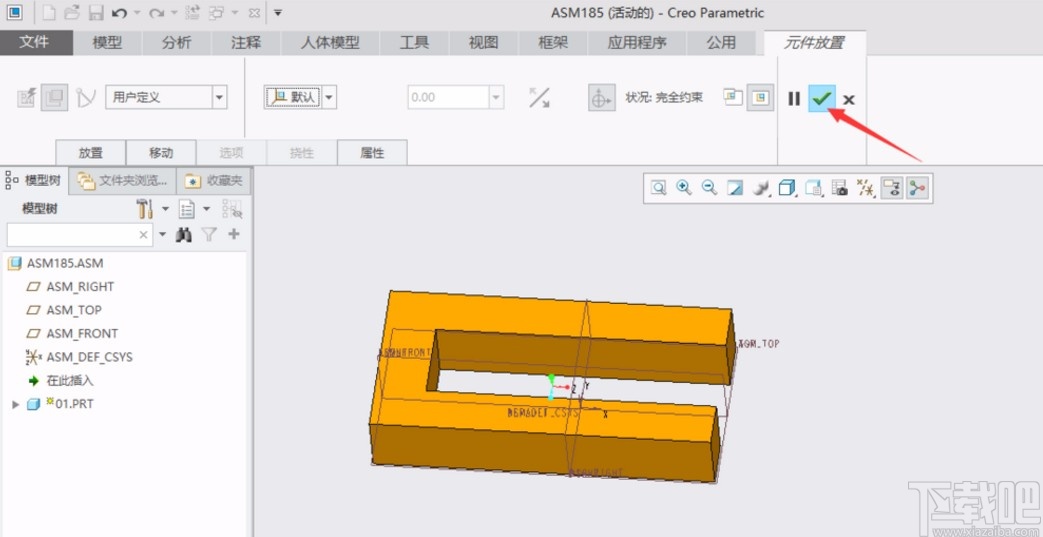
Task: Open the 模型 ribbon tab
Action: tap(107, 42)
